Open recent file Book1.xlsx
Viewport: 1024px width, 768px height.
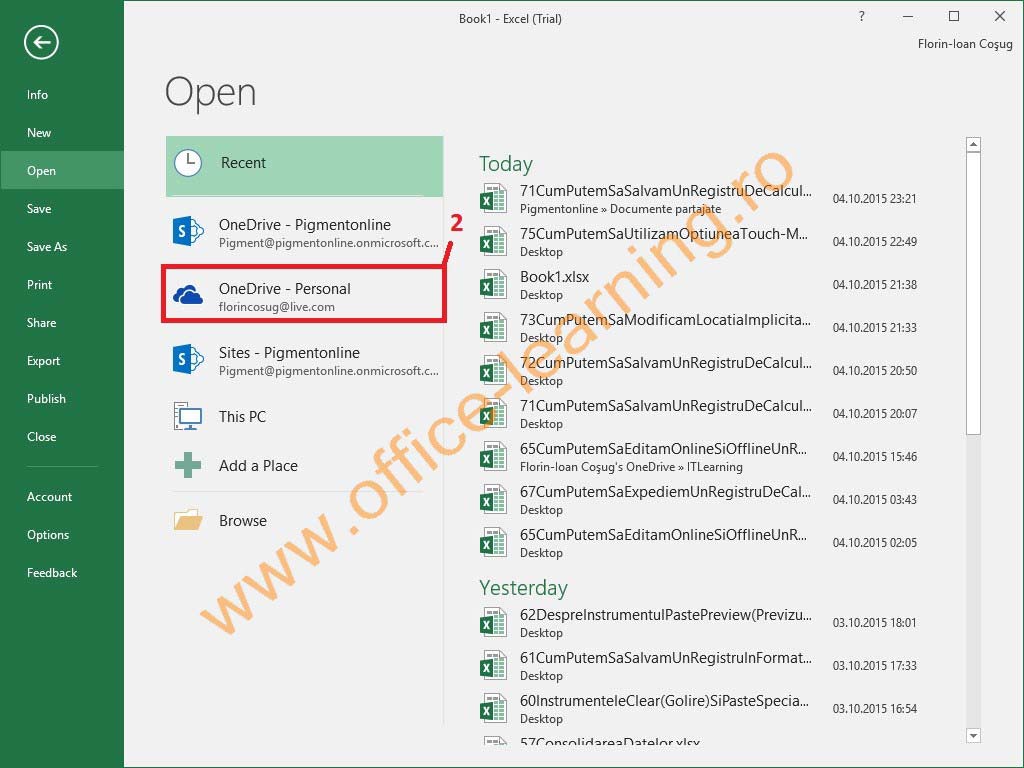coord(699,285)
